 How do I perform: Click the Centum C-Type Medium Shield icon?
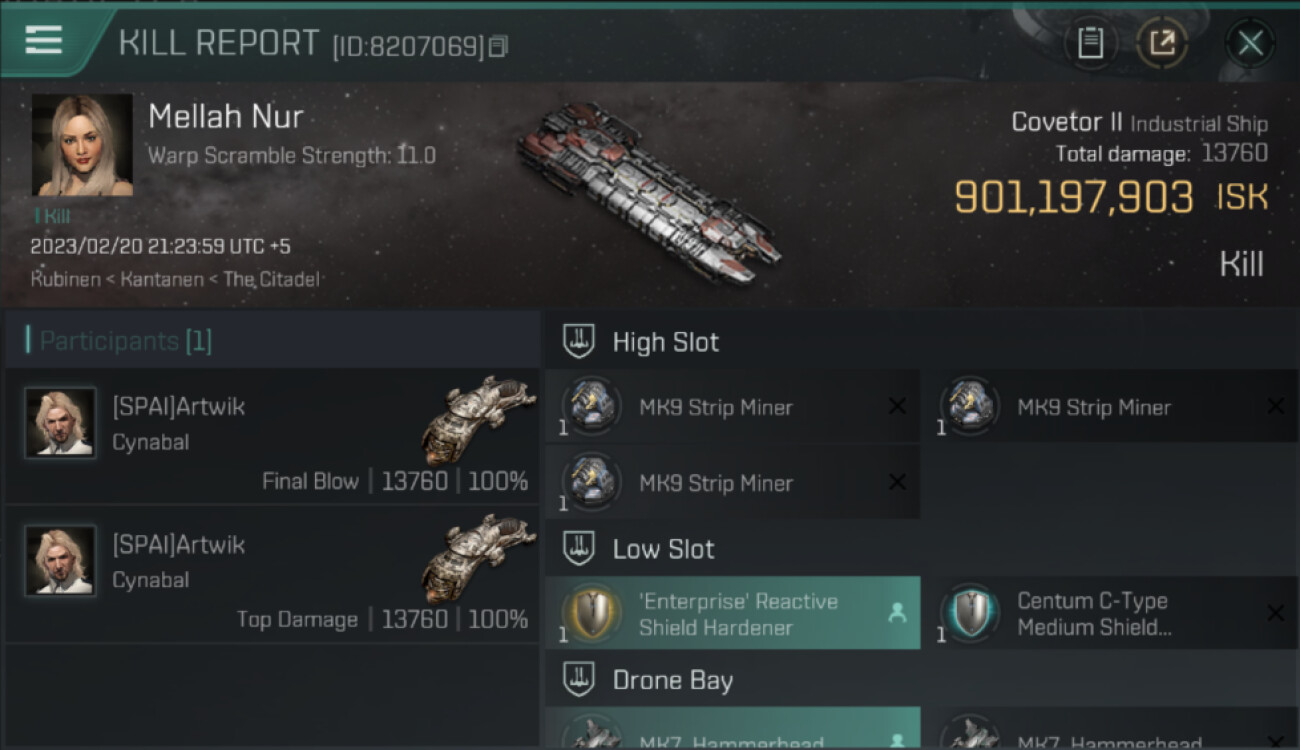(x=968, y=613)
